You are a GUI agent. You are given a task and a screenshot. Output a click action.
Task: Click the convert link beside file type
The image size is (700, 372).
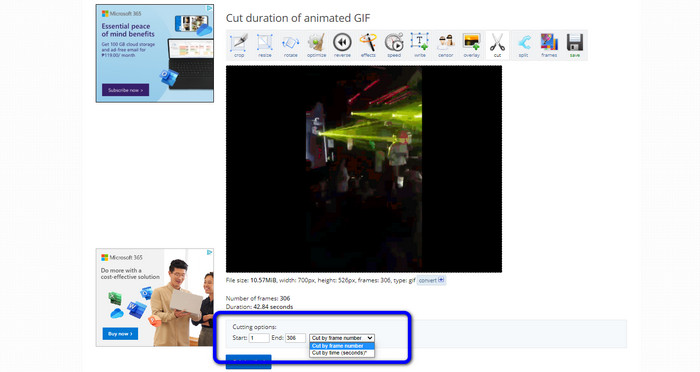[x=431, y=280]
